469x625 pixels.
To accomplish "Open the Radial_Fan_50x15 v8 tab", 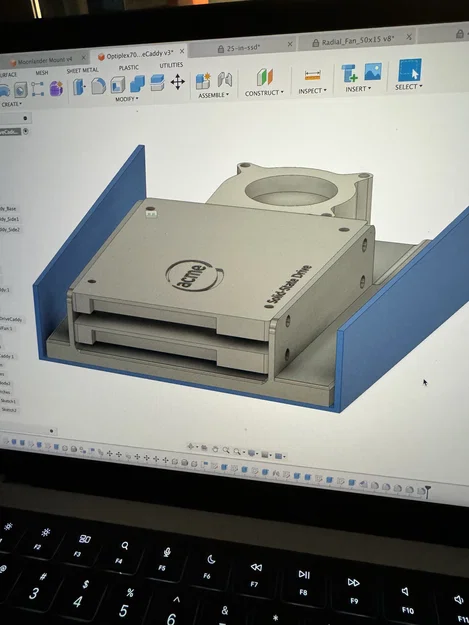I will pos(357,41).
